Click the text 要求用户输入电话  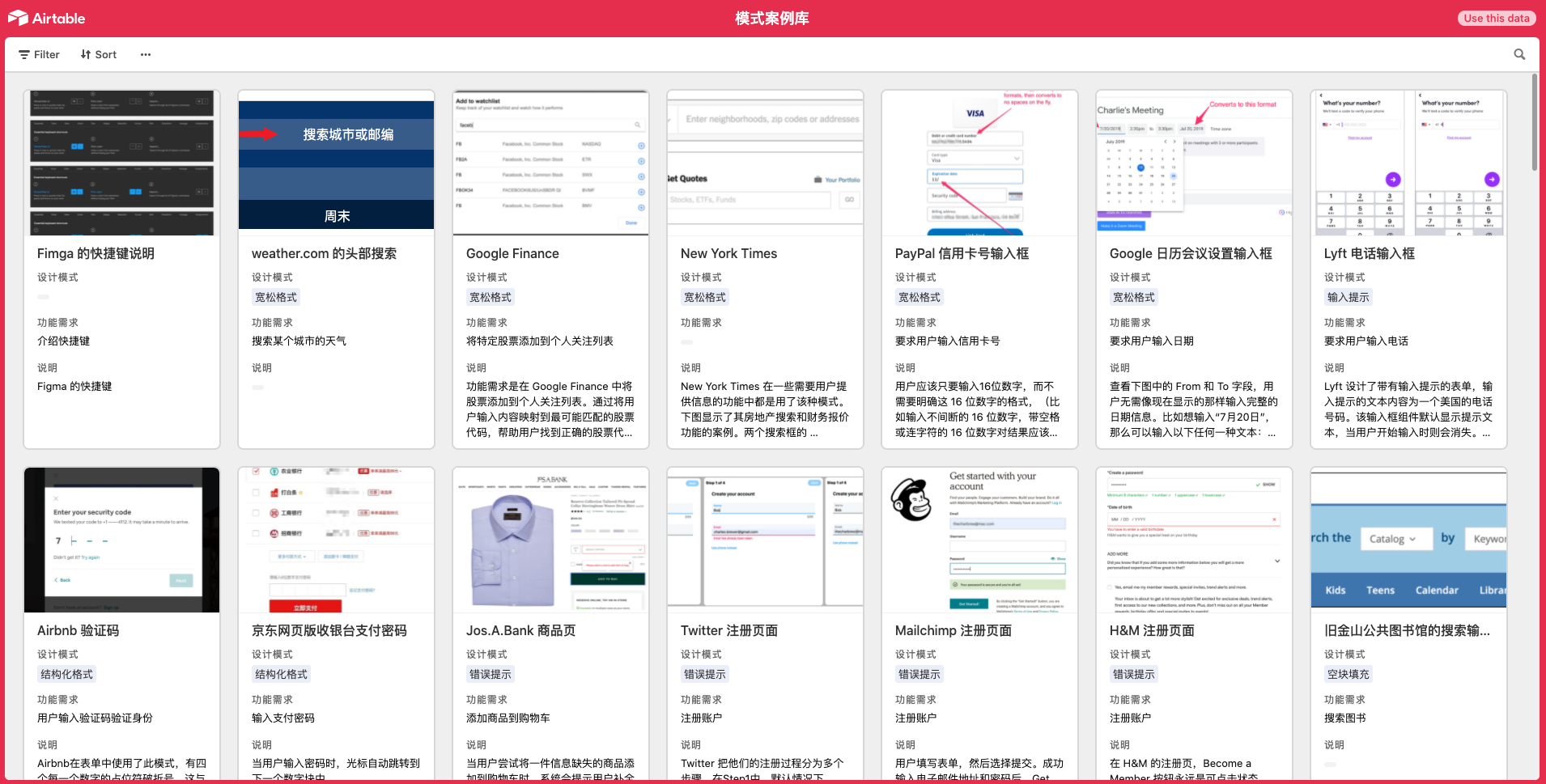(1366, 341)
